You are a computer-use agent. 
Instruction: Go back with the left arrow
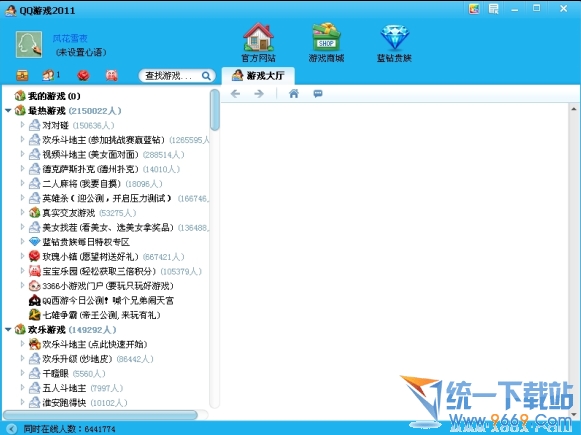coord(235,94)
